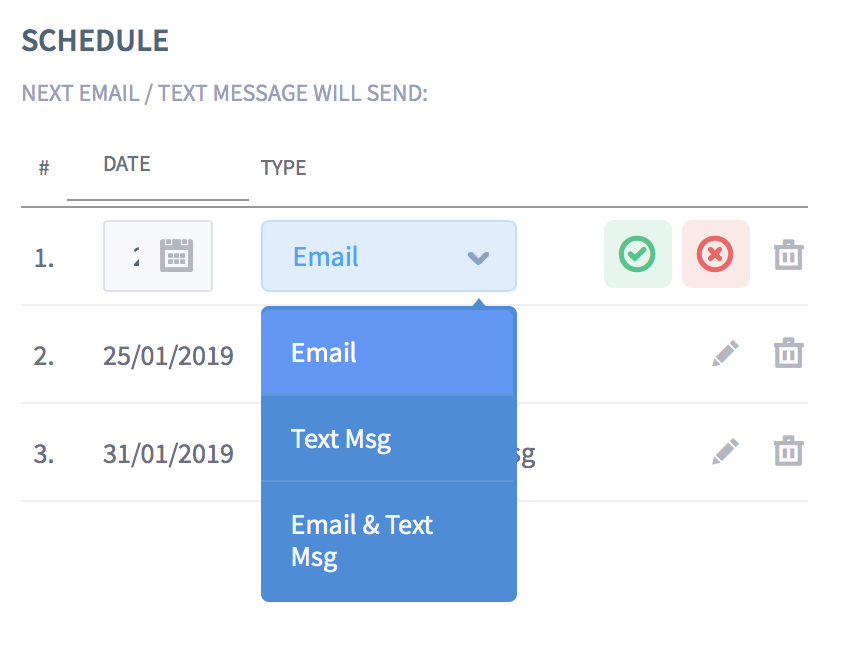Delete schedule row 1 with trash icon
Image resolution: width=866 pixels, height=646 pixels.
[788, 255]
